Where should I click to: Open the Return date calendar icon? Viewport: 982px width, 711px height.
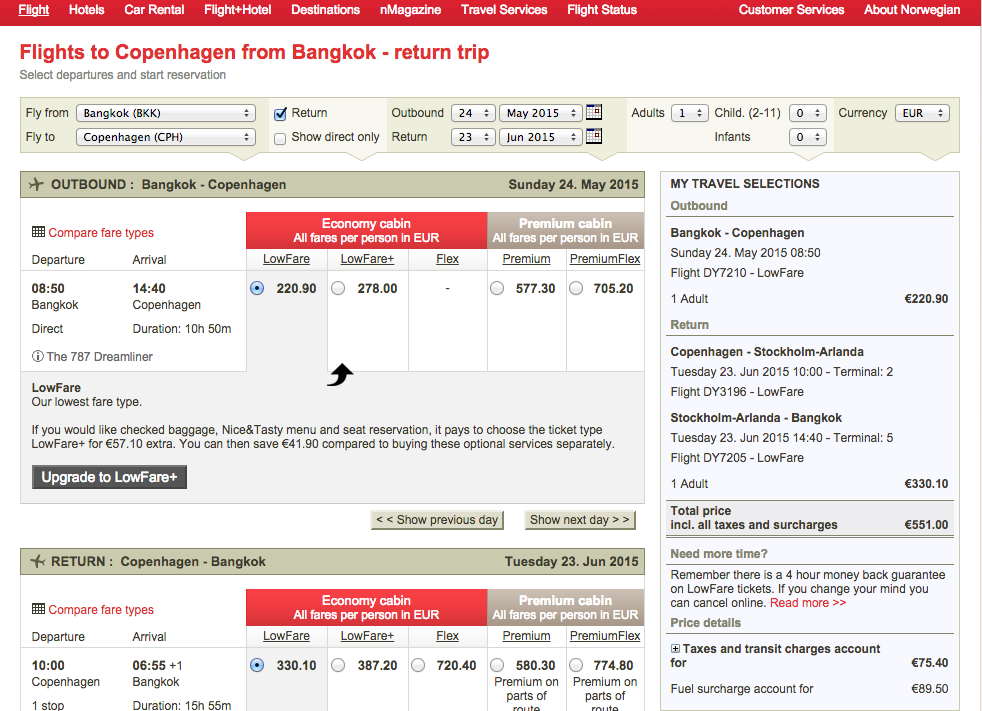point(594,136)
